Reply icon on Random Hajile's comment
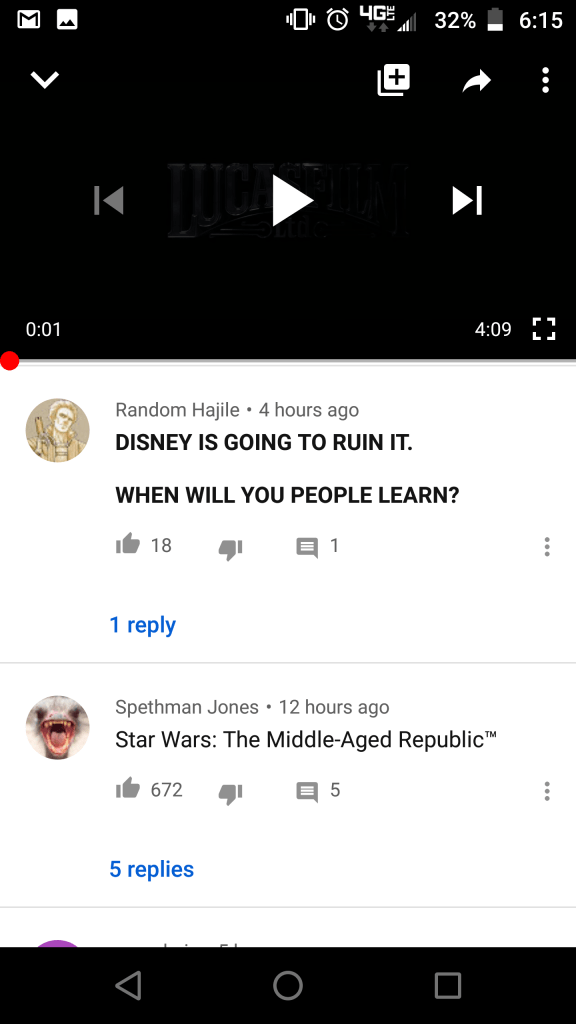576x1024 pixels. [307, 547]
